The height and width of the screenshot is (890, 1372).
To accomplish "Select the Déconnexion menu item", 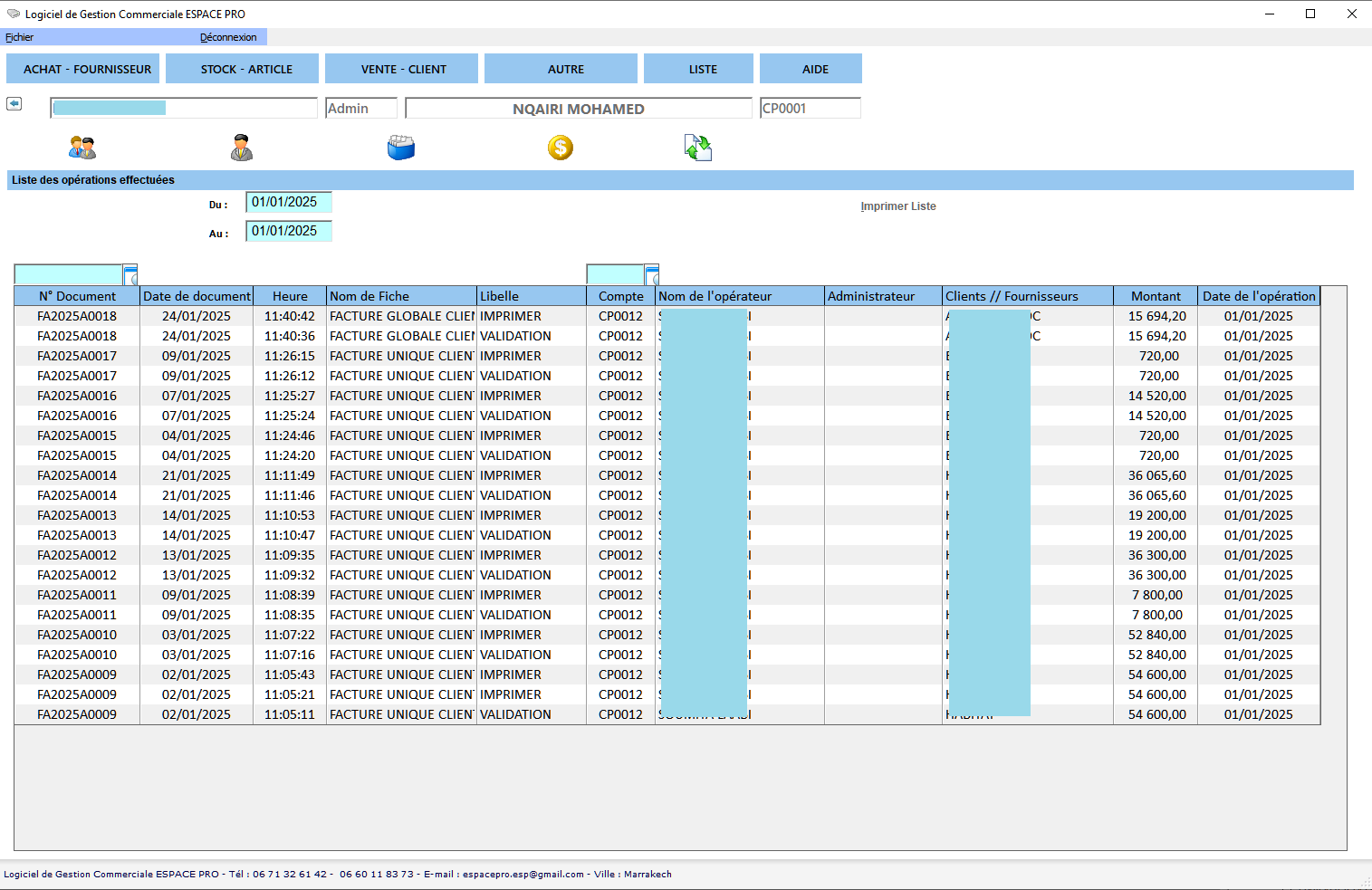I will click(x=228, y=37).
